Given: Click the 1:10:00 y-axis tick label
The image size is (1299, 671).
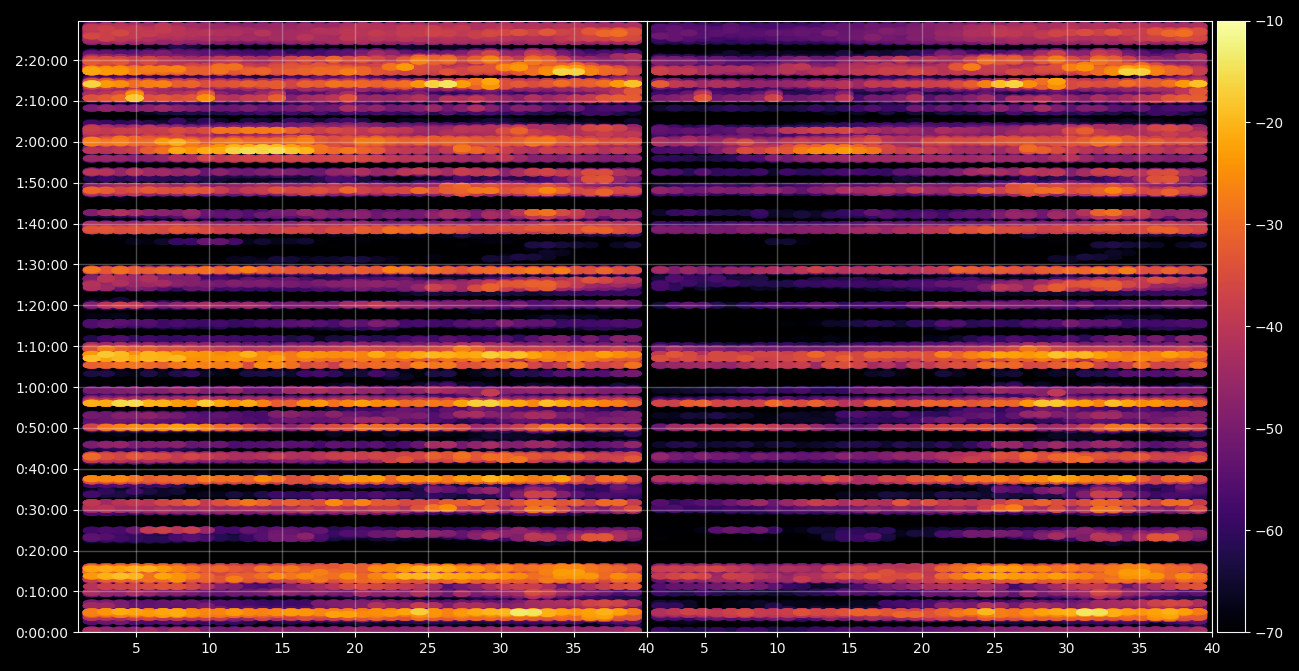Looking at the screenshot, I should (42, 346).
